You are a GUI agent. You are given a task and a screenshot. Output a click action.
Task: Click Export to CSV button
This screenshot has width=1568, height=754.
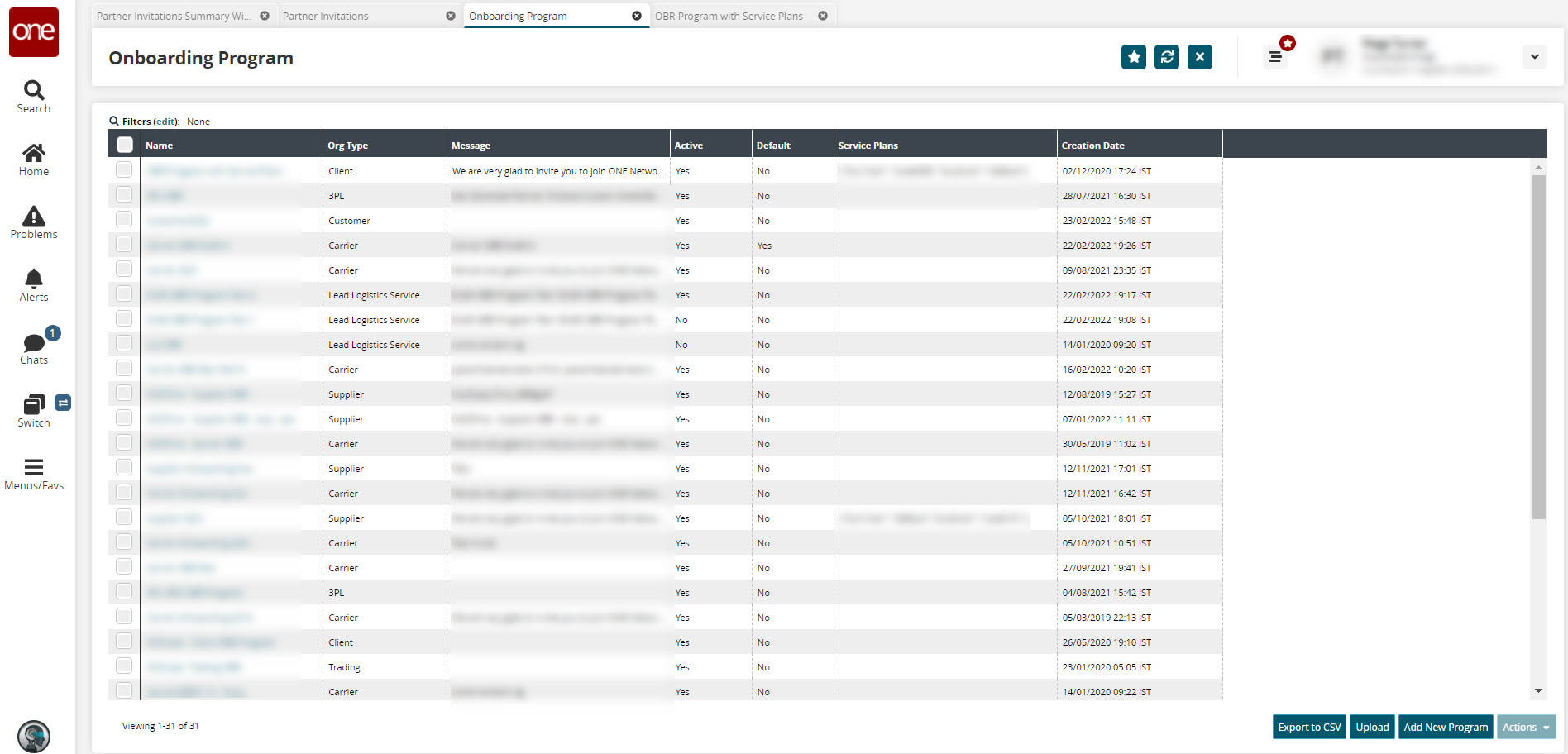point(1309,727)
